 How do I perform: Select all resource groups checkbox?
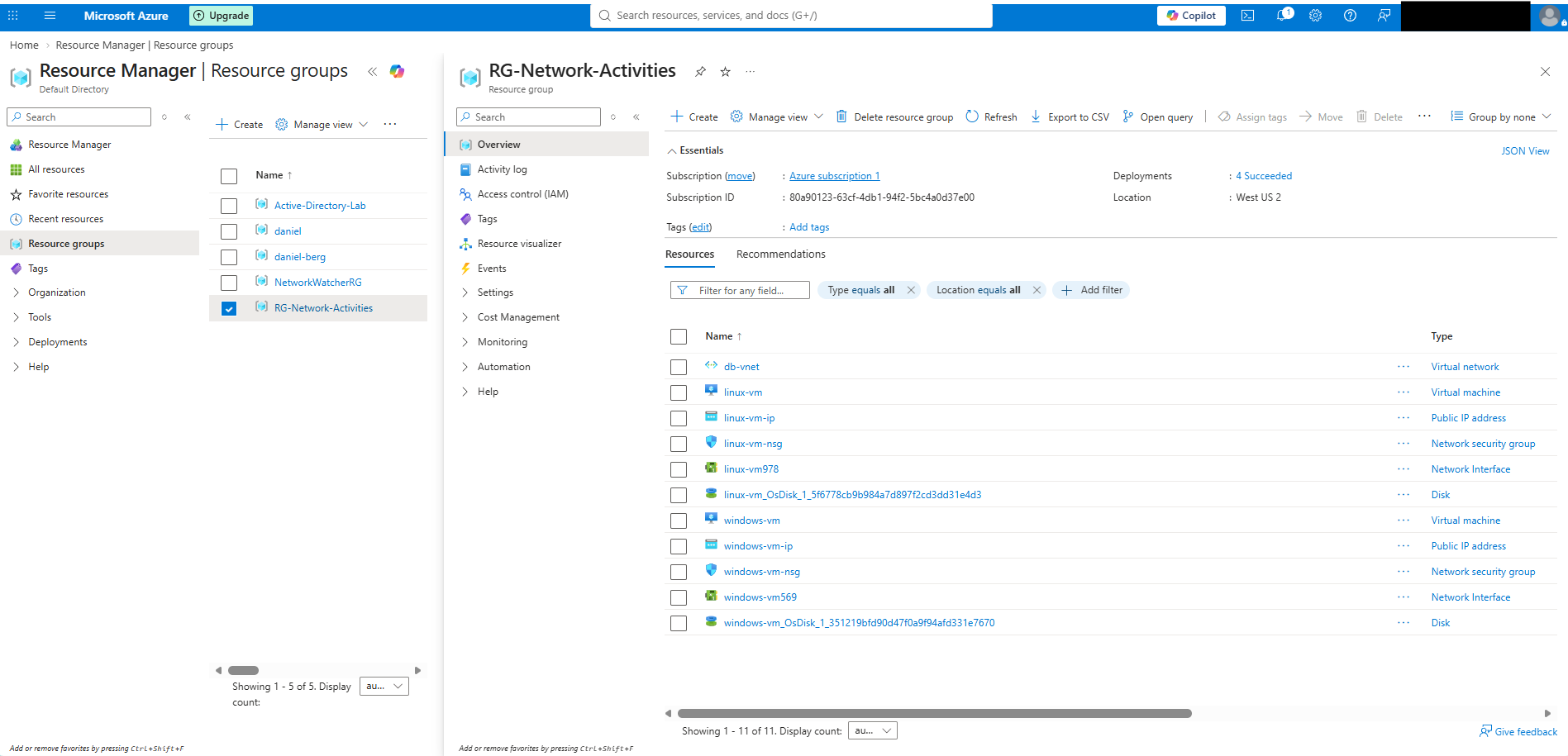229,176
